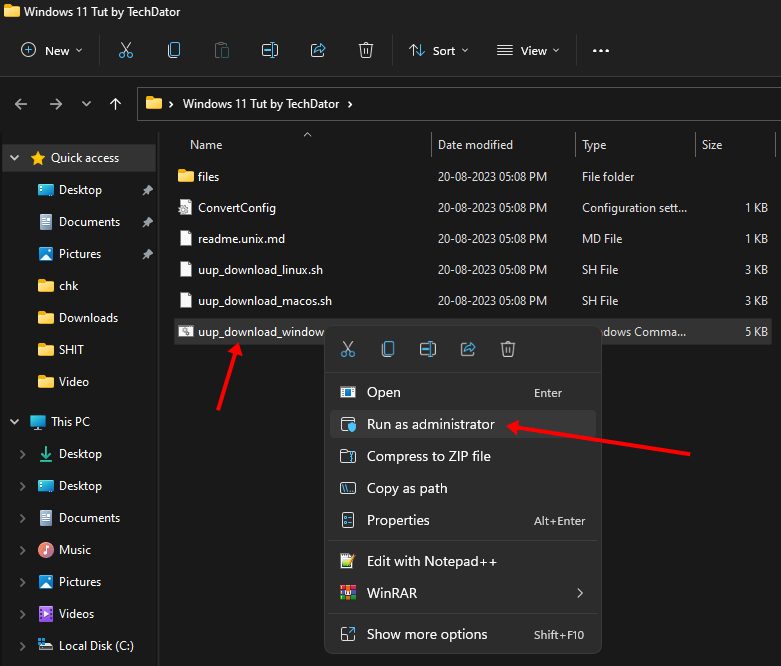Click the Delete trash icon in toolbar
The image size is (781, 666).
366,50
